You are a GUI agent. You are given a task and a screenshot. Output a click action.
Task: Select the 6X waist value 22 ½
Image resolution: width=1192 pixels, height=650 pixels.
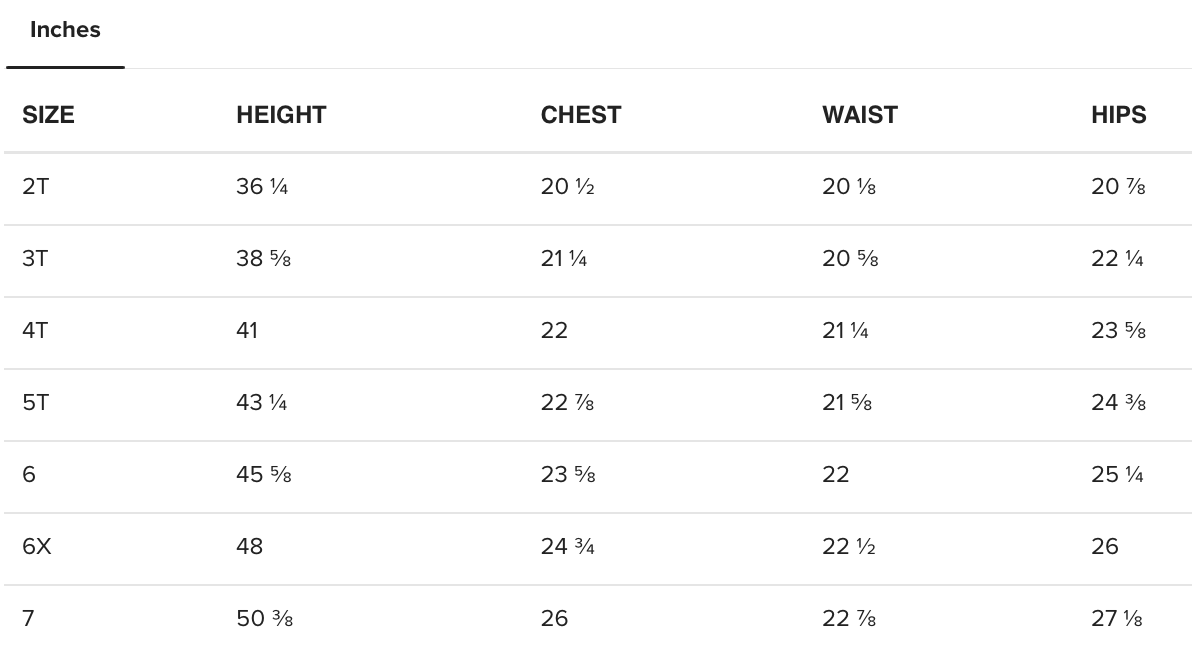point(849,547)
